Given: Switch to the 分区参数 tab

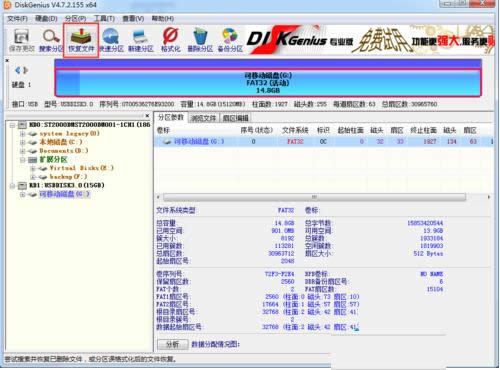Looking at the screenshot, I should [x=171, y=117].
